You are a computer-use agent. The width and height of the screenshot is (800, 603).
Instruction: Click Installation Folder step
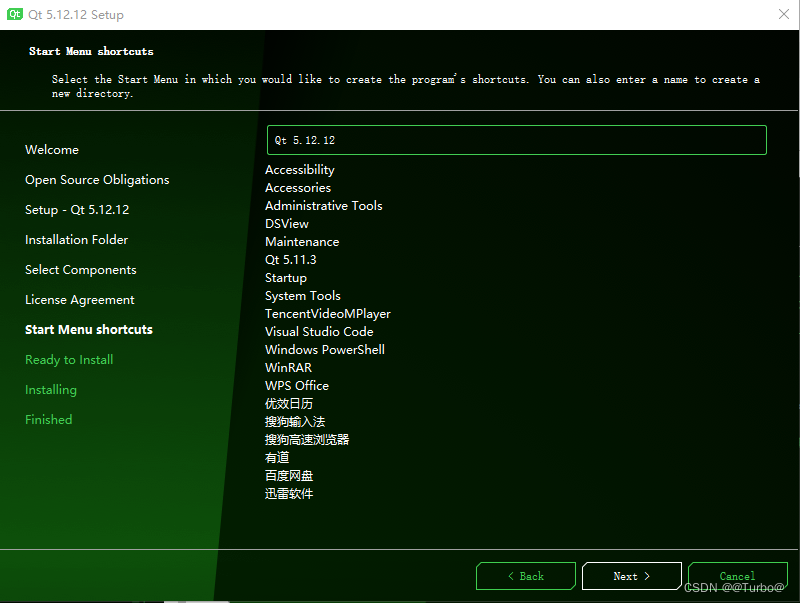tap(77, 240)
